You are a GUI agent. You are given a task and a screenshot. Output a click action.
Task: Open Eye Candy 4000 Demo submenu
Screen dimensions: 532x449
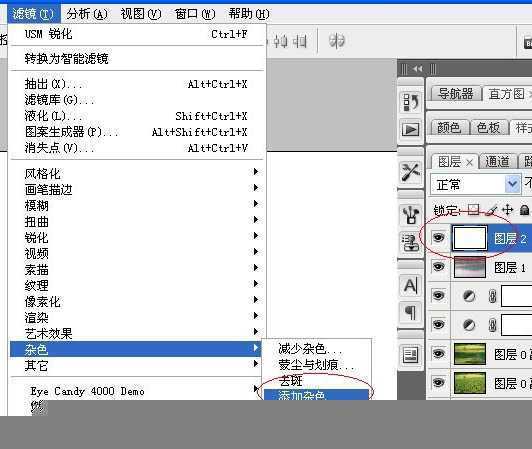point(136,391)
